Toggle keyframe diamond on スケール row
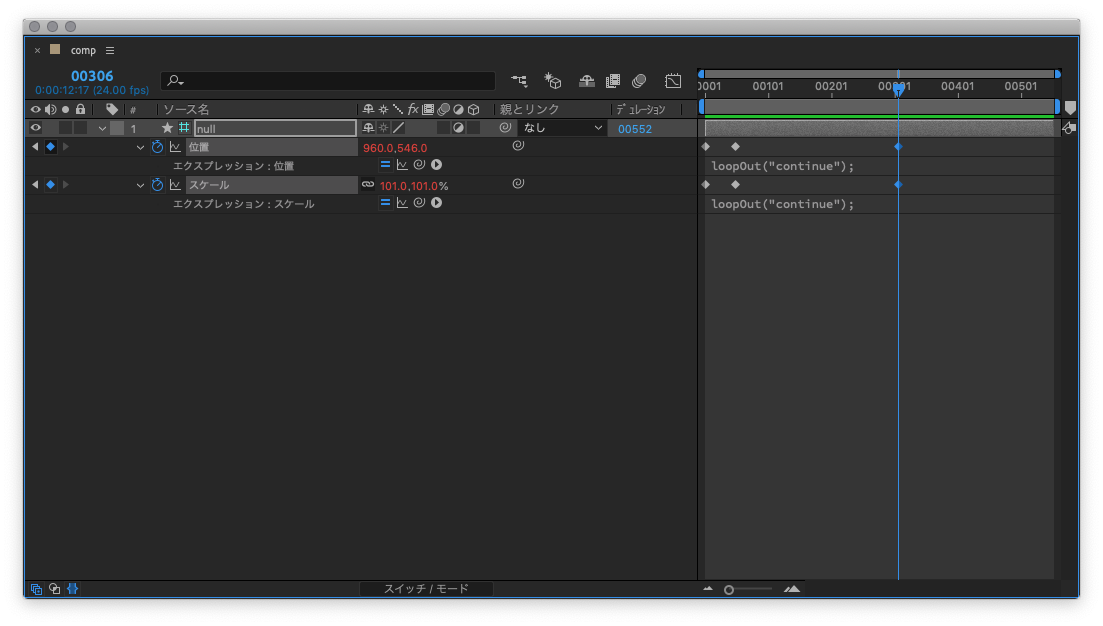The width and height of the screenshot is (1103, 626). [51, 185]
